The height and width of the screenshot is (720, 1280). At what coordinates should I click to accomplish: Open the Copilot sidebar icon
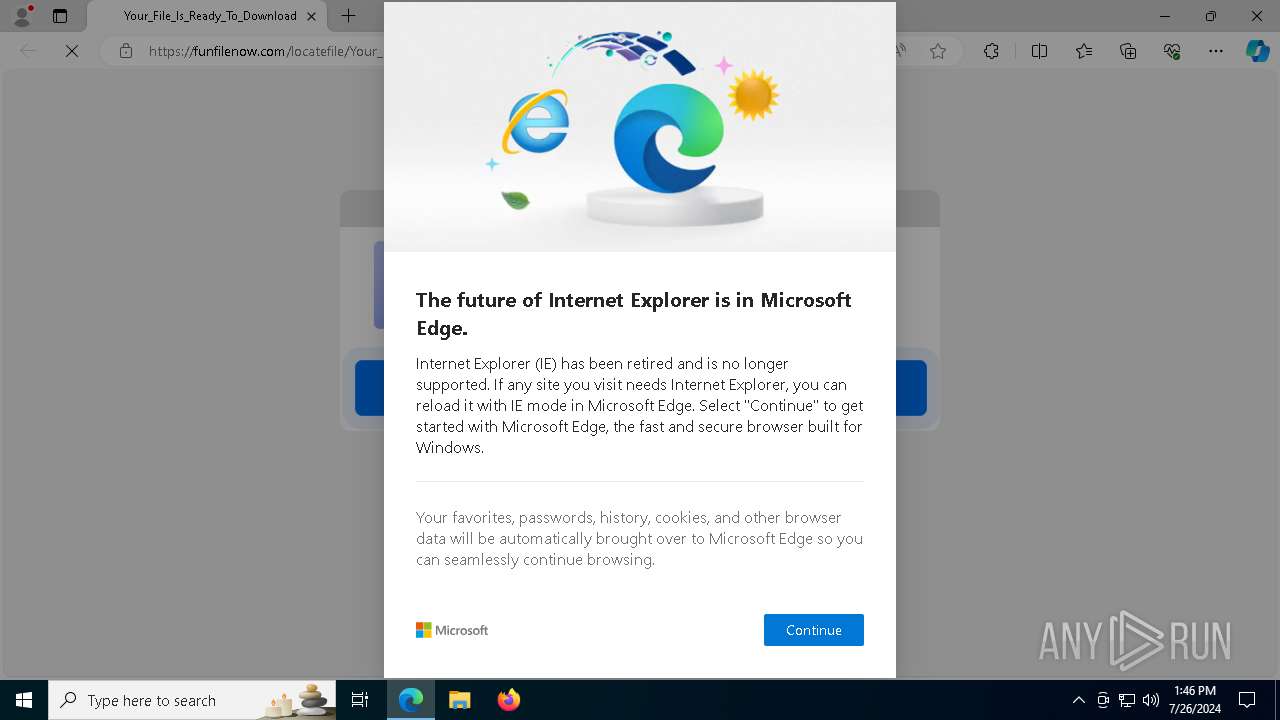pos(1257,51)
